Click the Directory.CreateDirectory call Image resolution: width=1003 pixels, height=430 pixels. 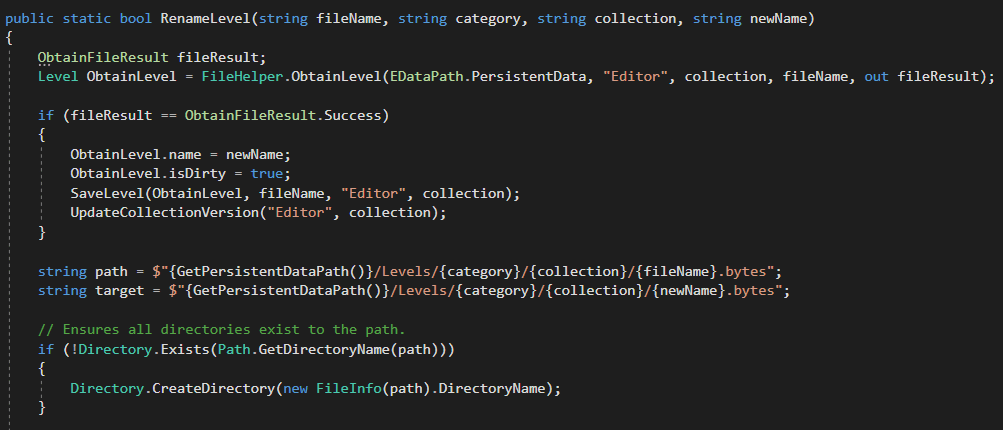point(173,388)
